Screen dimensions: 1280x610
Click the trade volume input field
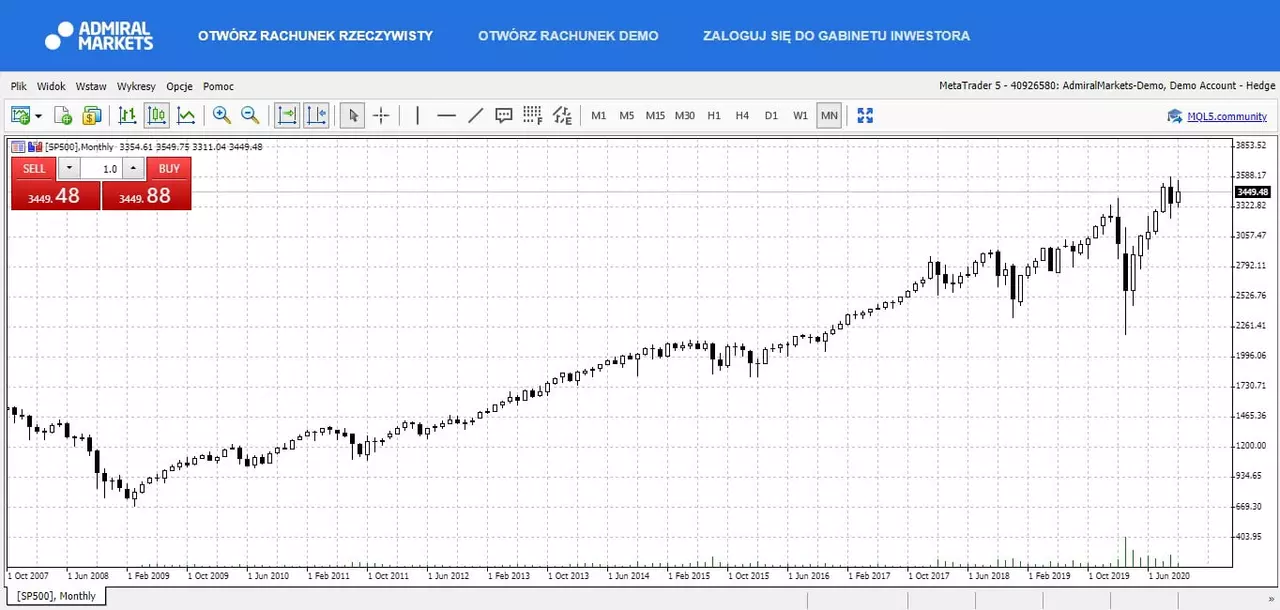101,169
